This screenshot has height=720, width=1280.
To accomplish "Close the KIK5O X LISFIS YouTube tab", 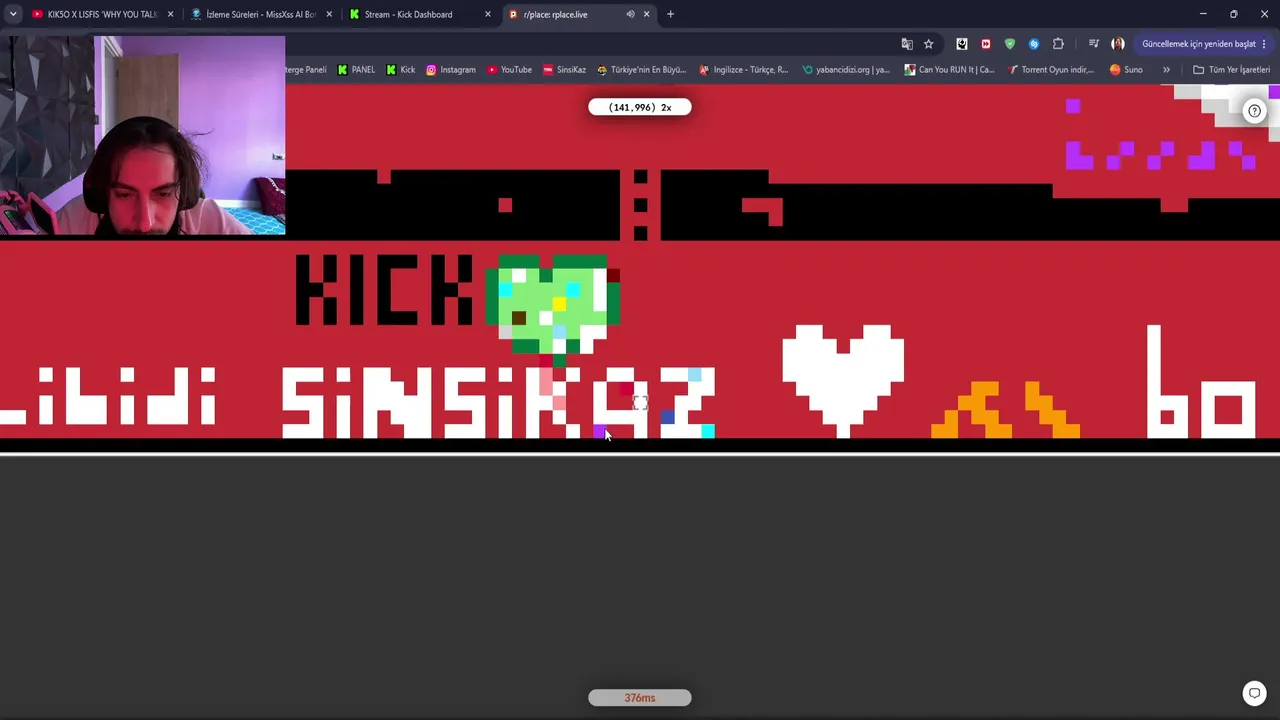I will tap(171, 14).
